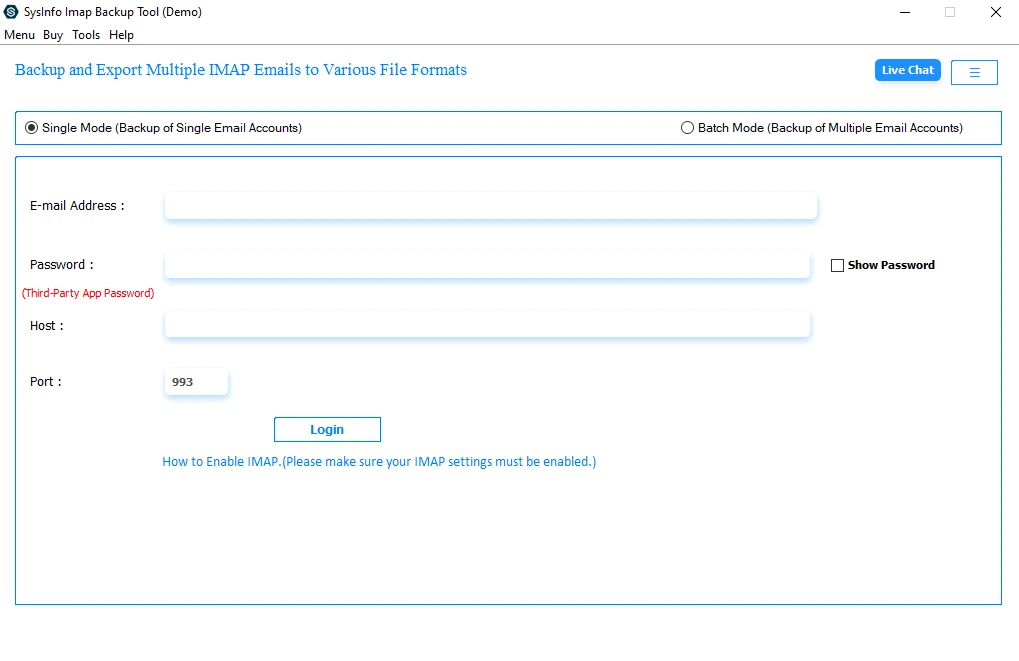Open the Help menu
The height and width of the screenshot is (661, 1019).
[x=121, y=34]
